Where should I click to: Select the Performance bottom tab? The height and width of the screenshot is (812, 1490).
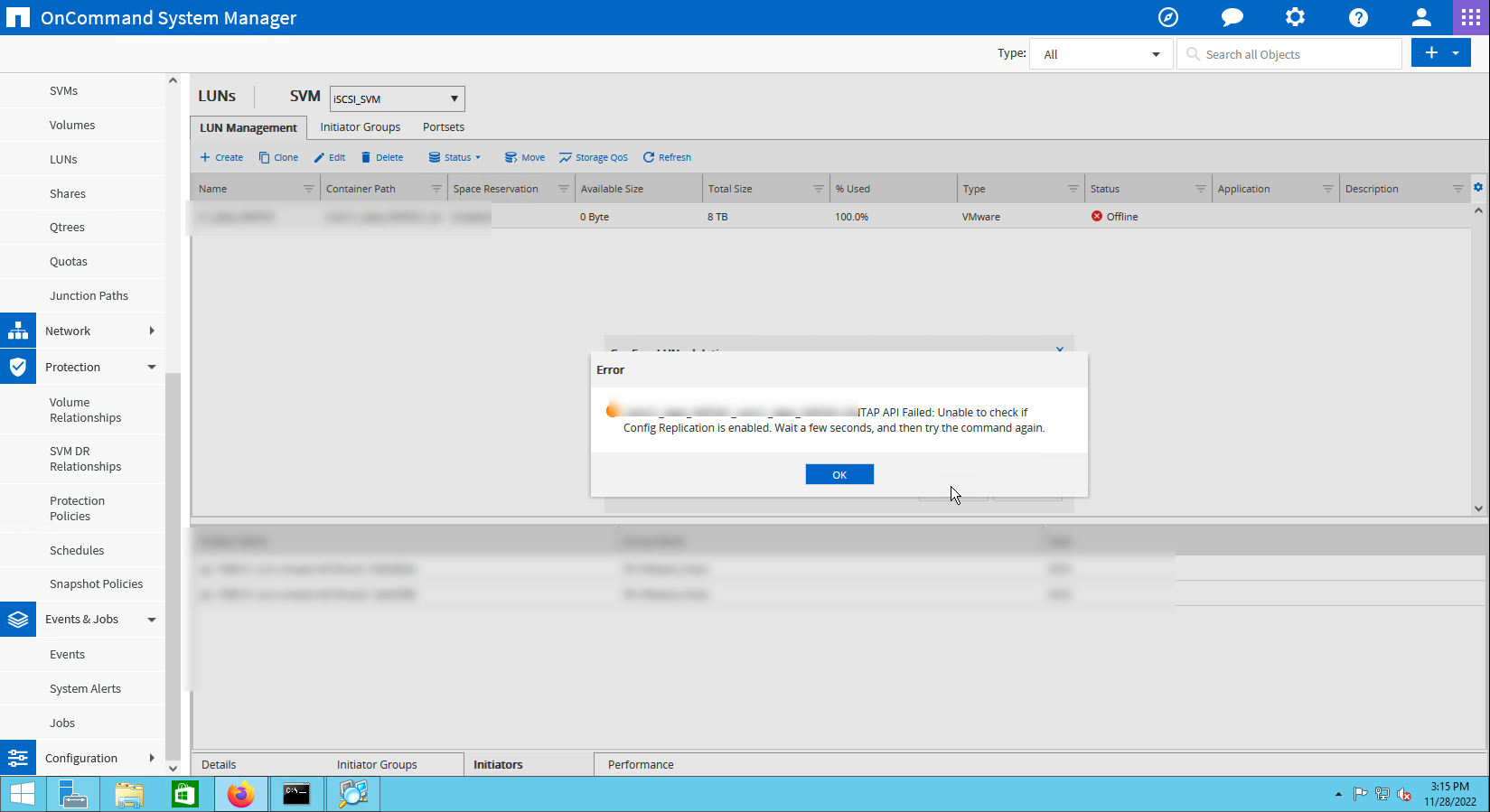pyautogui.click(x=640, y=764)
